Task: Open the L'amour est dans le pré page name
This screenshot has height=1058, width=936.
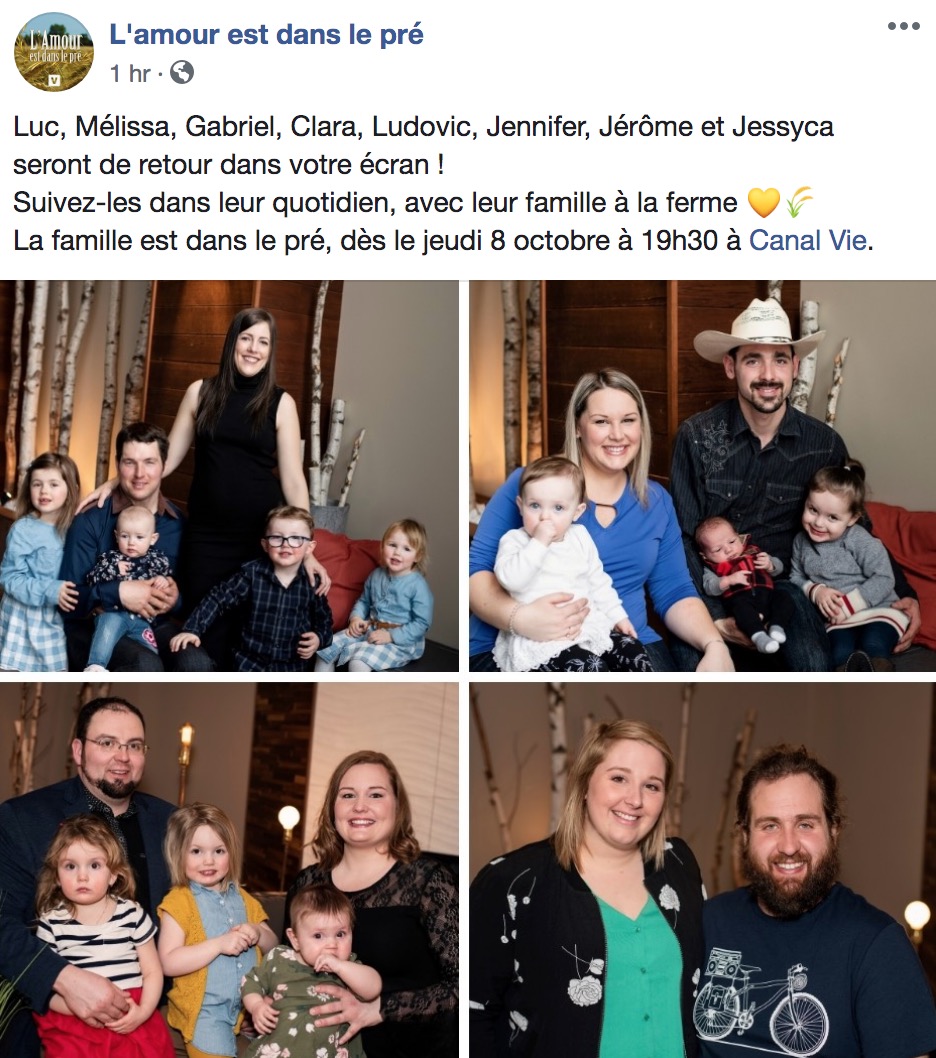Action: click(x=267, y=34)
